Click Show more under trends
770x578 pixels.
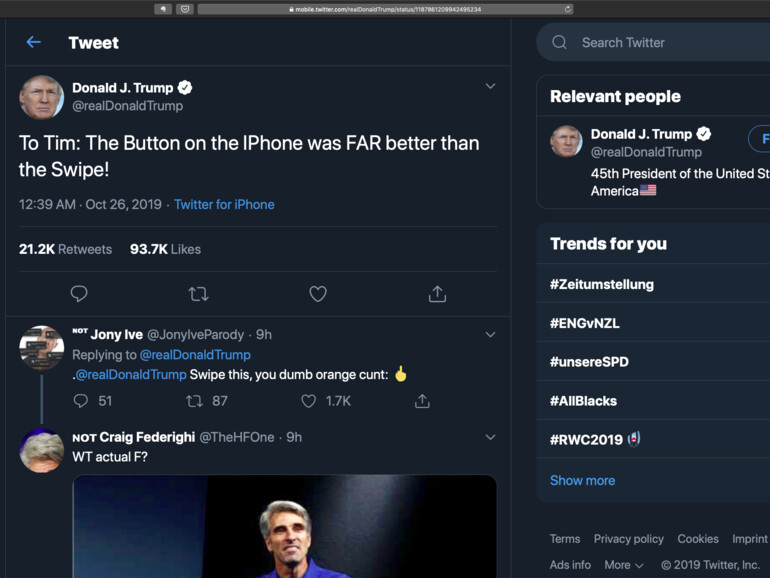click(x=582, y=480)
